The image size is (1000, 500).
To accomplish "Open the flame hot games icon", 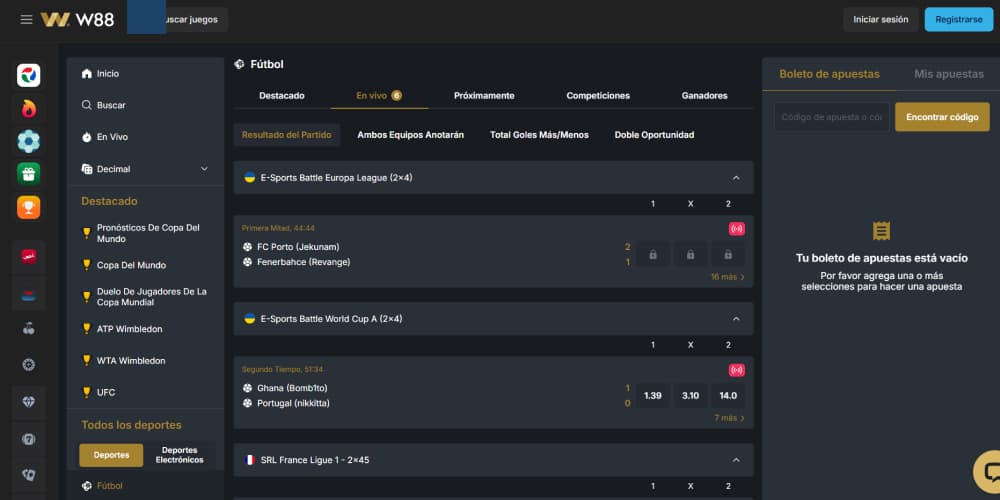I will [29, 109].
